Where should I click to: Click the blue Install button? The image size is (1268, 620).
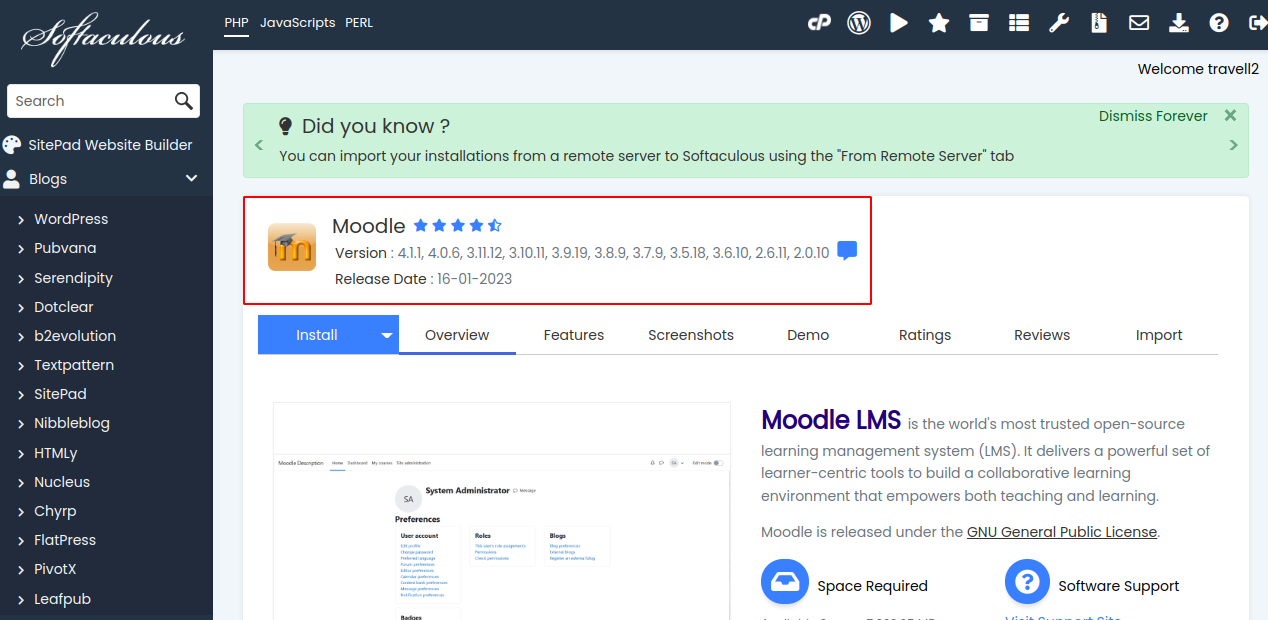pyautogui.click(x=317, y=335)
